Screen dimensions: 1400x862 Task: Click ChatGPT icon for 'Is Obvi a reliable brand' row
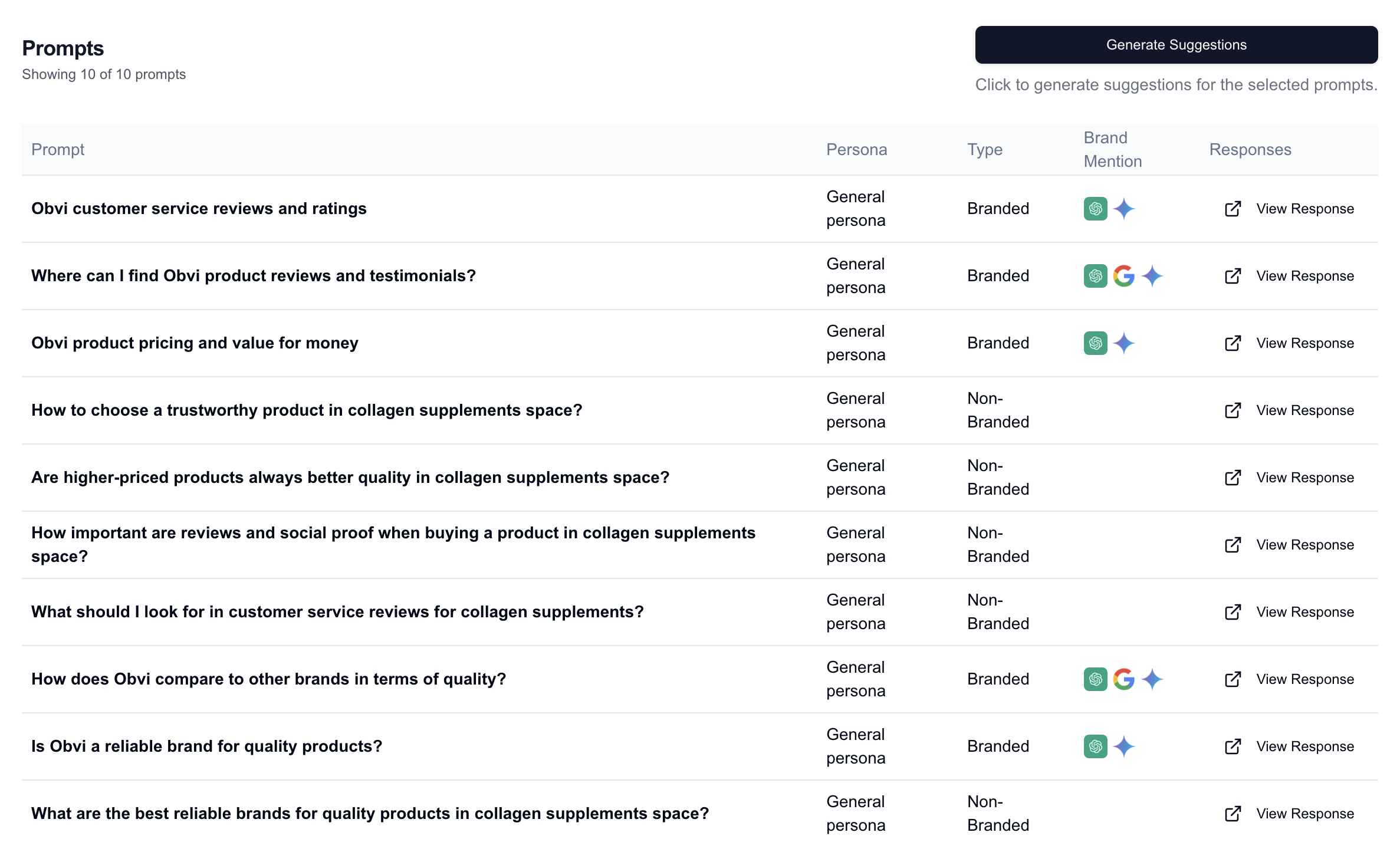[1095, 746]
